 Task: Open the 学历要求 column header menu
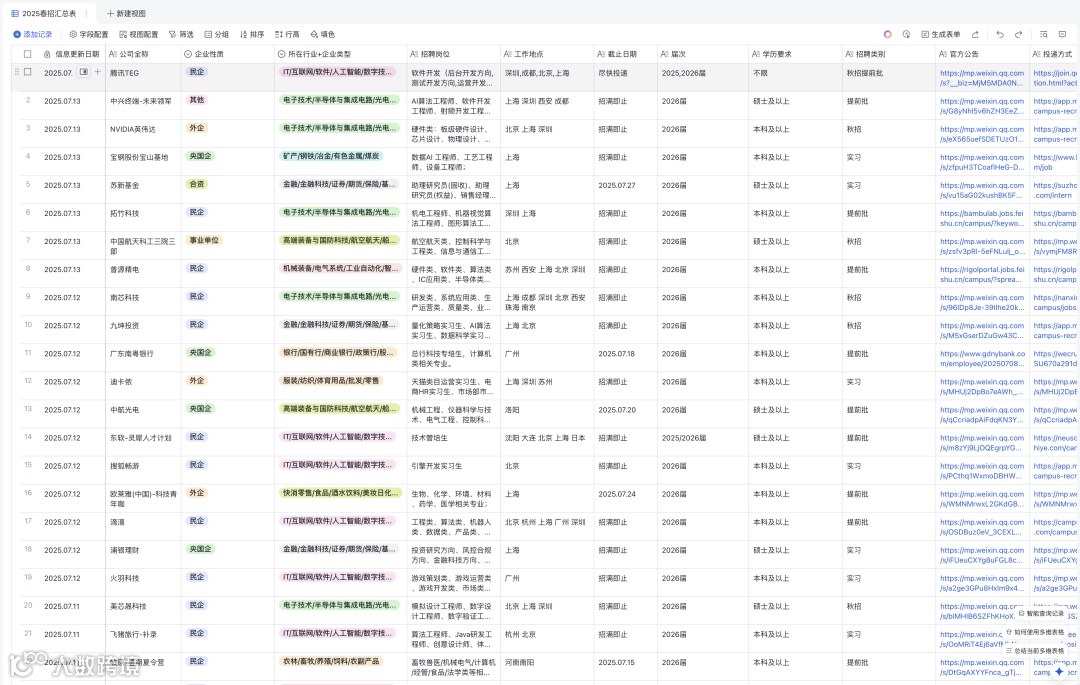click(795, 54)
